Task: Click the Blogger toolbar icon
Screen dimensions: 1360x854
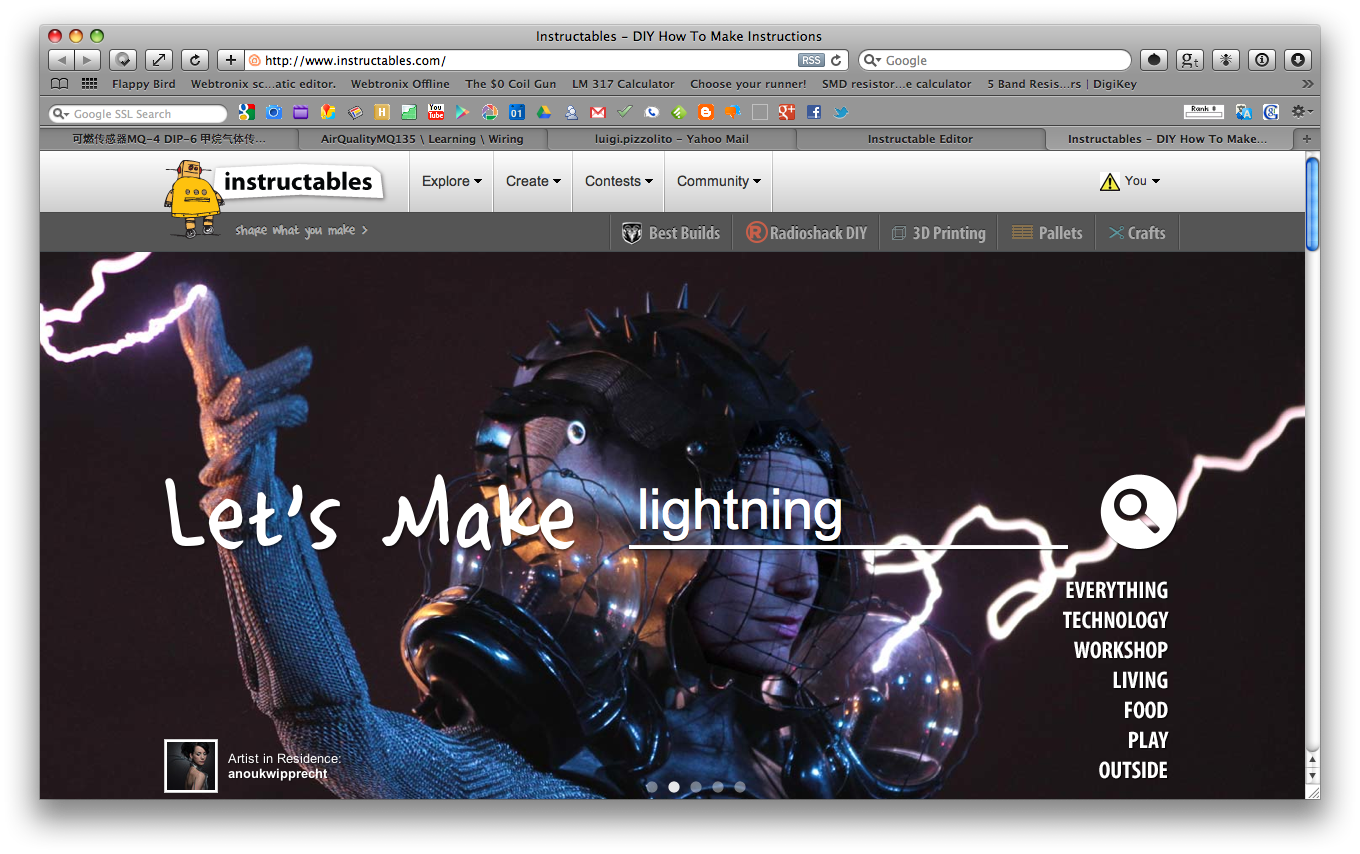Action: tap(706, 112)
